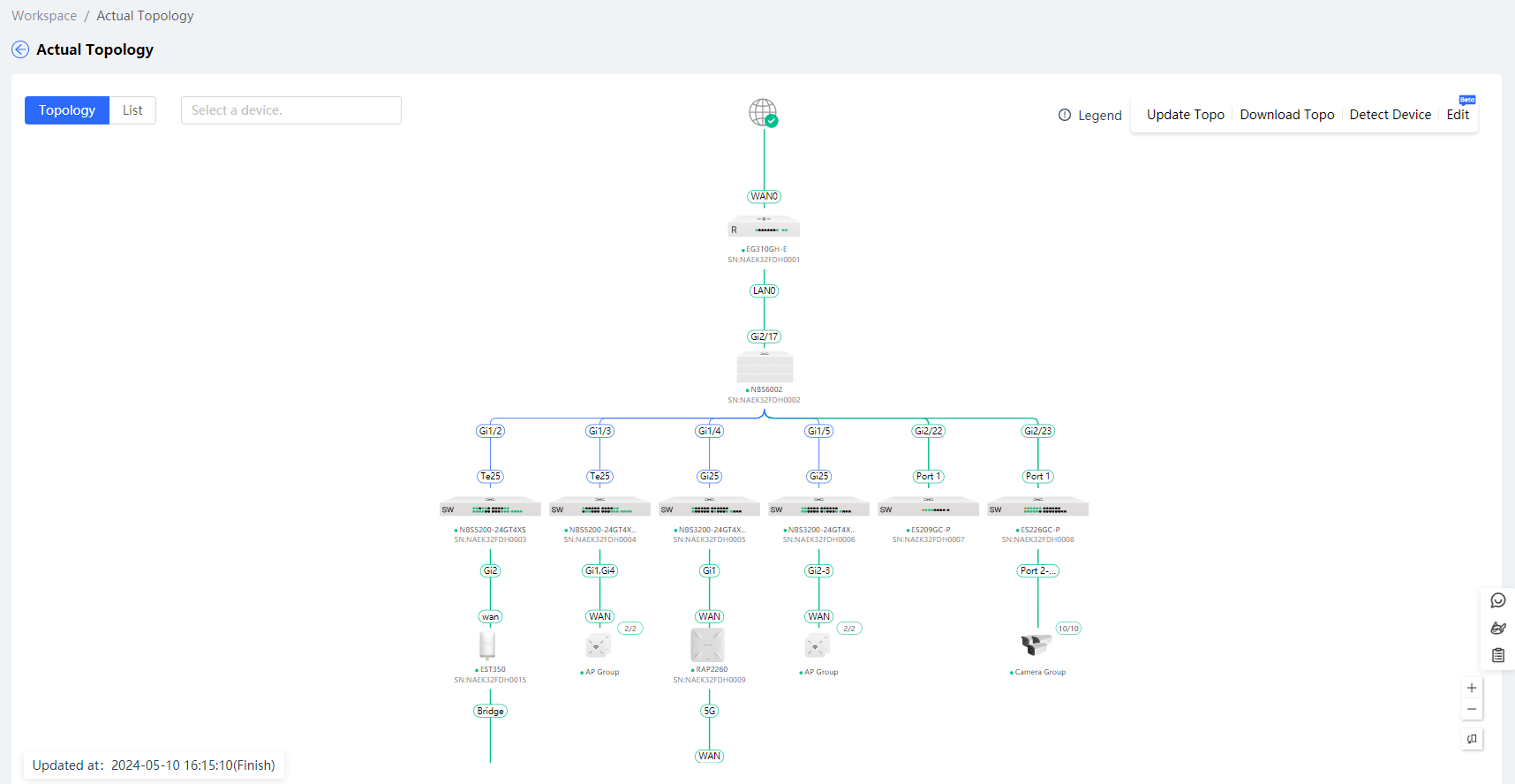The height and width of the screenshot is (784, 1515).
Task: Open the Select a device dropdown
Action: [291, 110]
